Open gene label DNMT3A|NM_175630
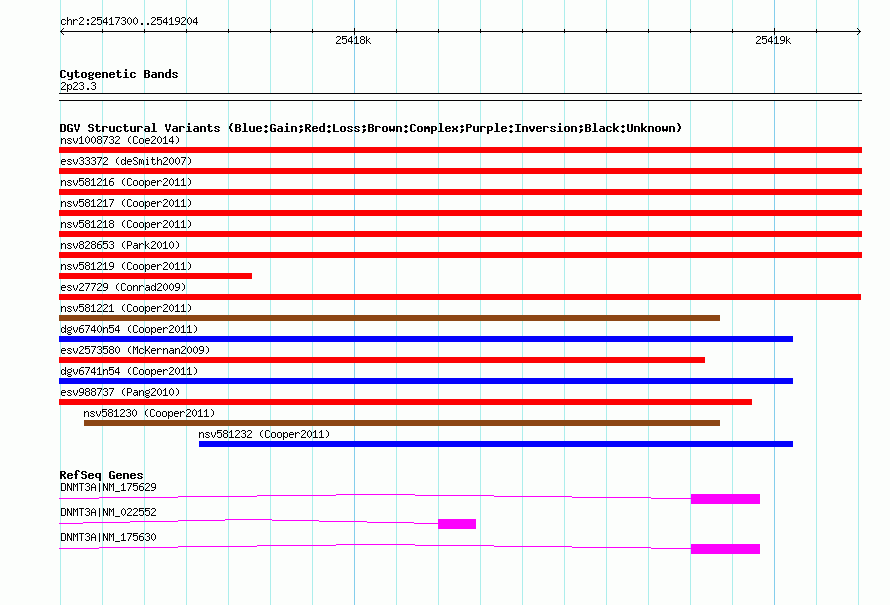 (x=108, y=537)
